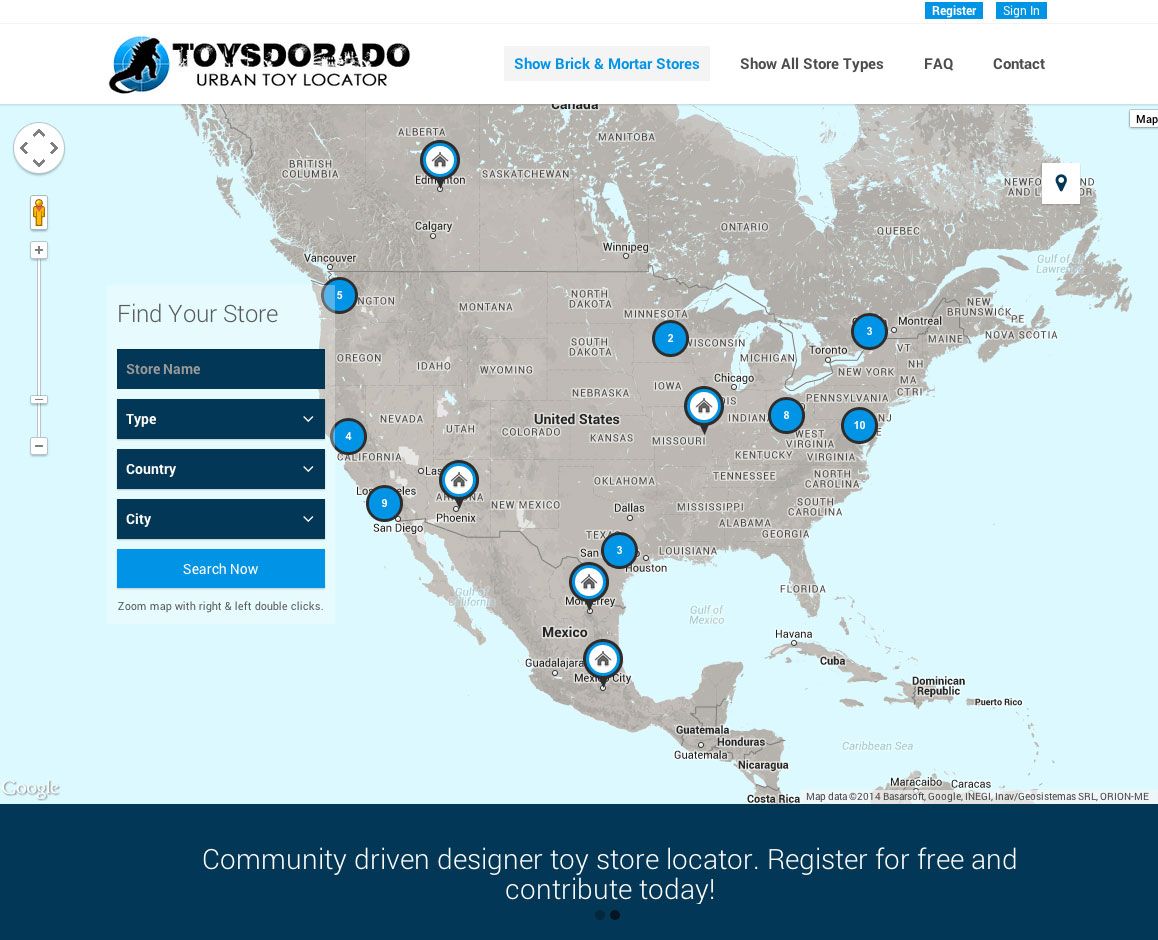The height and width of the screenshot is (940, 1158).
Task: Click the Store Name input field
Action: [221, 369]
